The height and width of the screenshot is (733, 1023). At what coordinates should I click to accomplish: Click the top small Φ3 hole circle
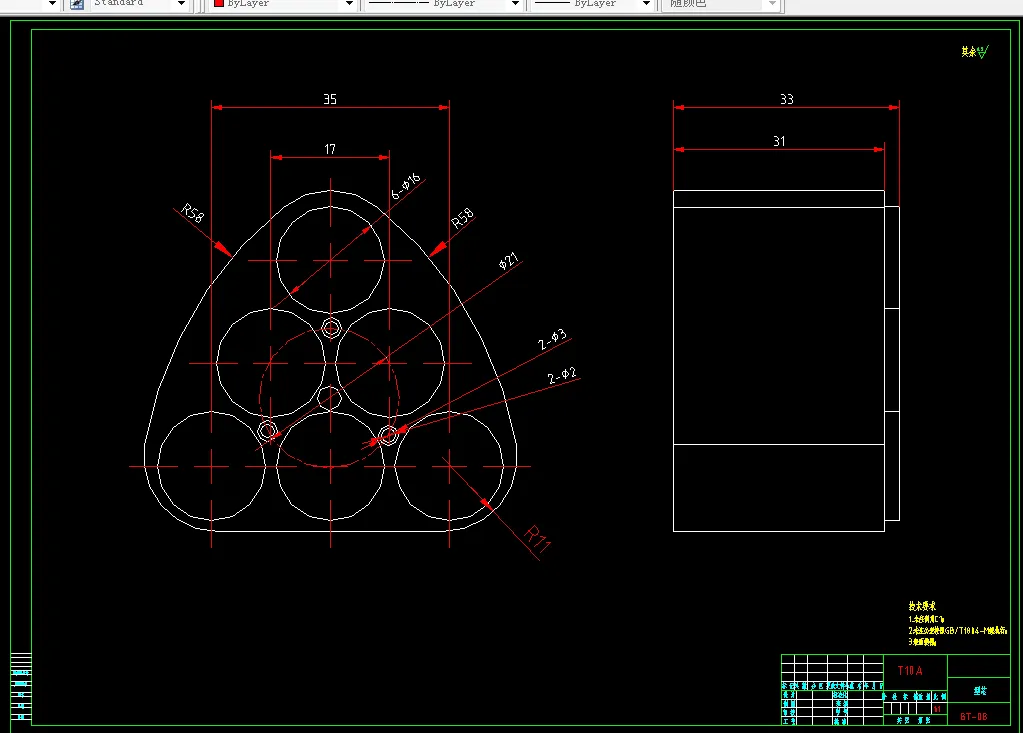click(x=331, y=328)
